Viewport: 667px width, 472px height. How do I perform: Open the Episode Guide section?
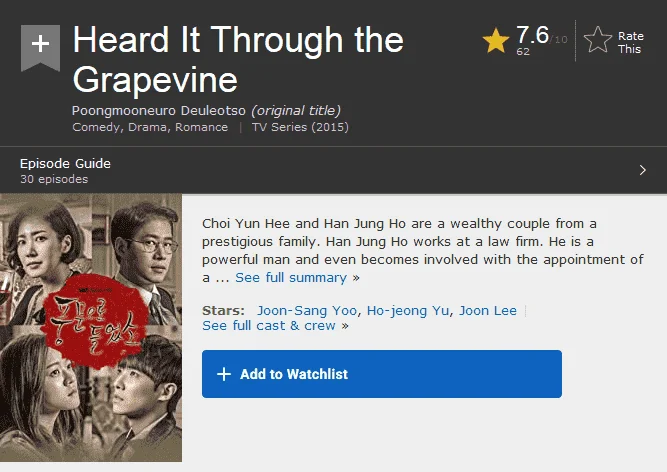pos(65,163)
